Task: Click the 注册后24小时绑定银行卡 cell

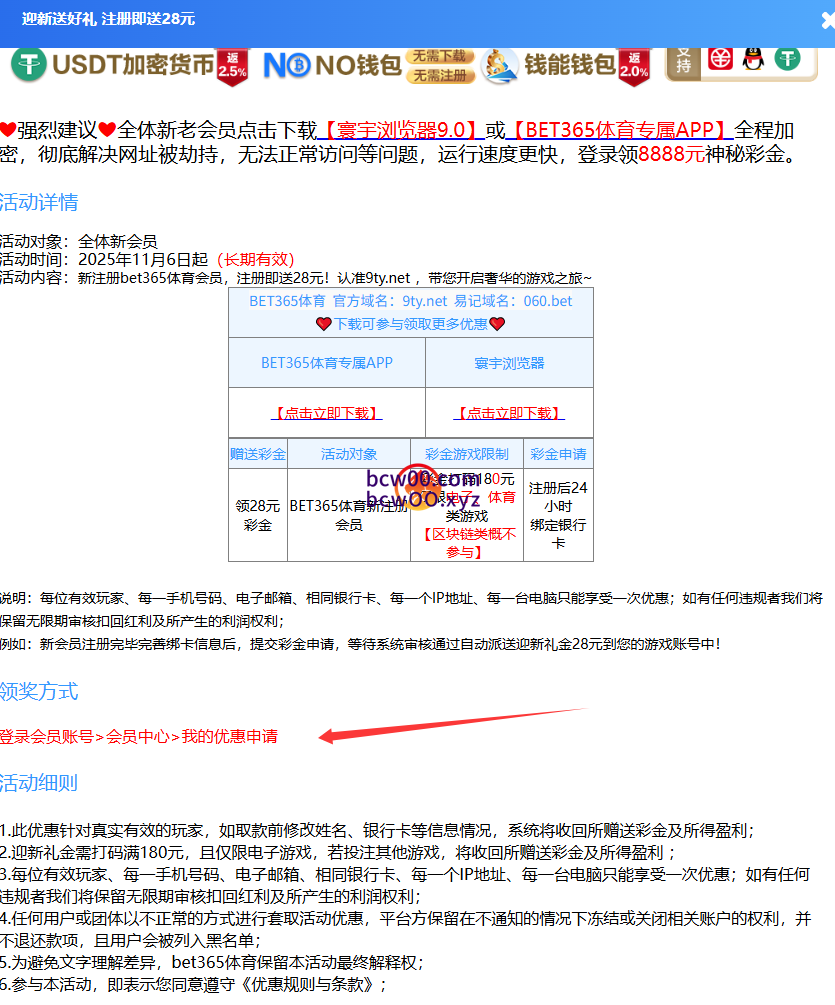Action: pos(559,515)
